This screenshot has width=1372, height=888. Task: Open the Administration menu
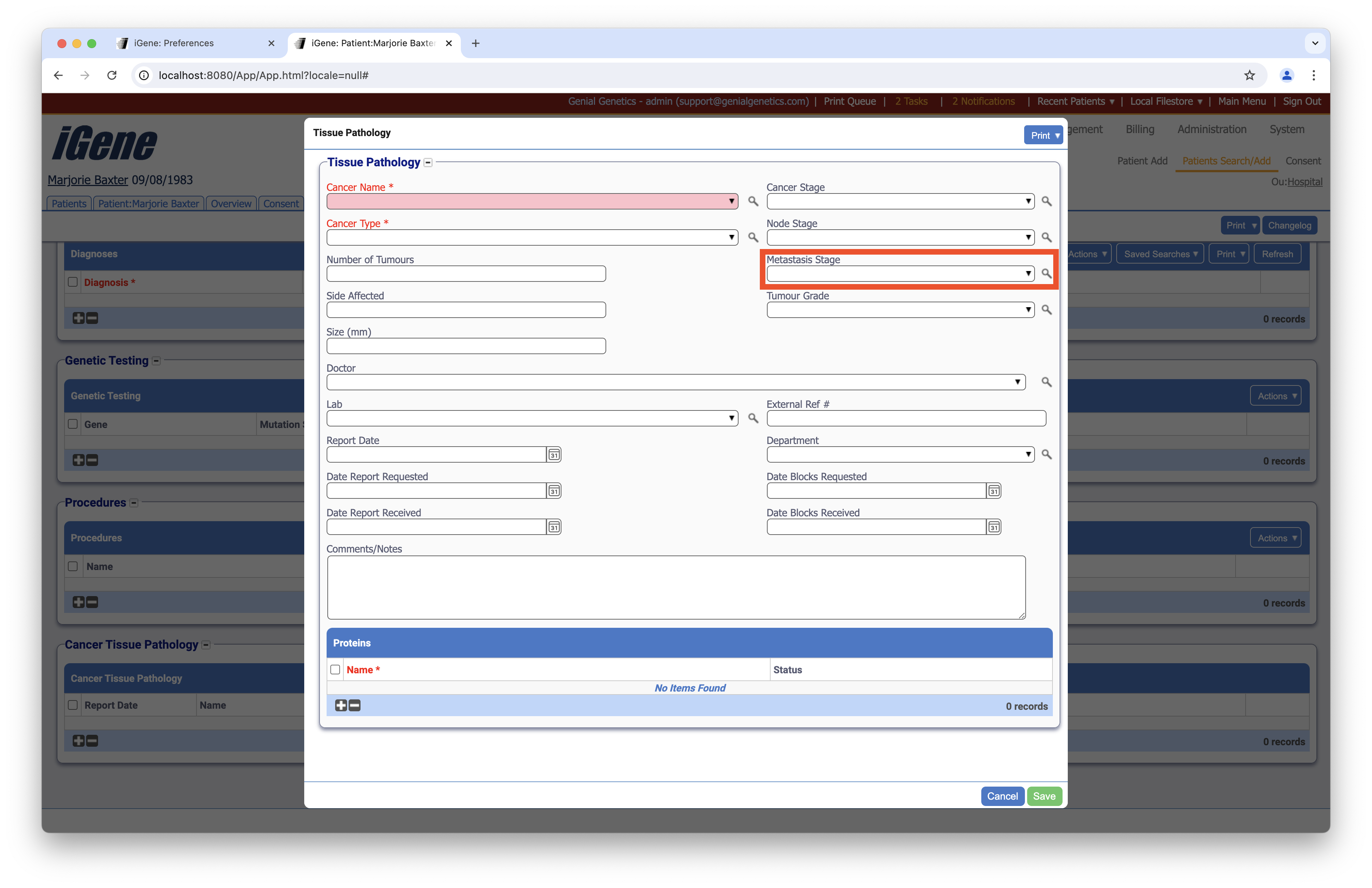(x=1211, y=129)
